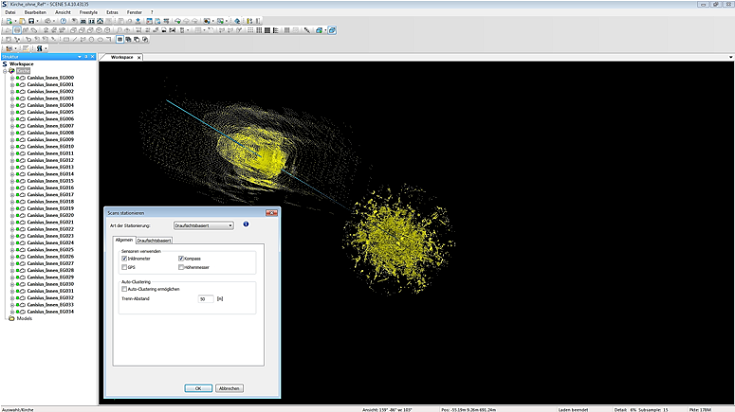Click the open-folder icon in the top toolbar
Viewport: 735px width, 412px height.
[x=22, y=21]
